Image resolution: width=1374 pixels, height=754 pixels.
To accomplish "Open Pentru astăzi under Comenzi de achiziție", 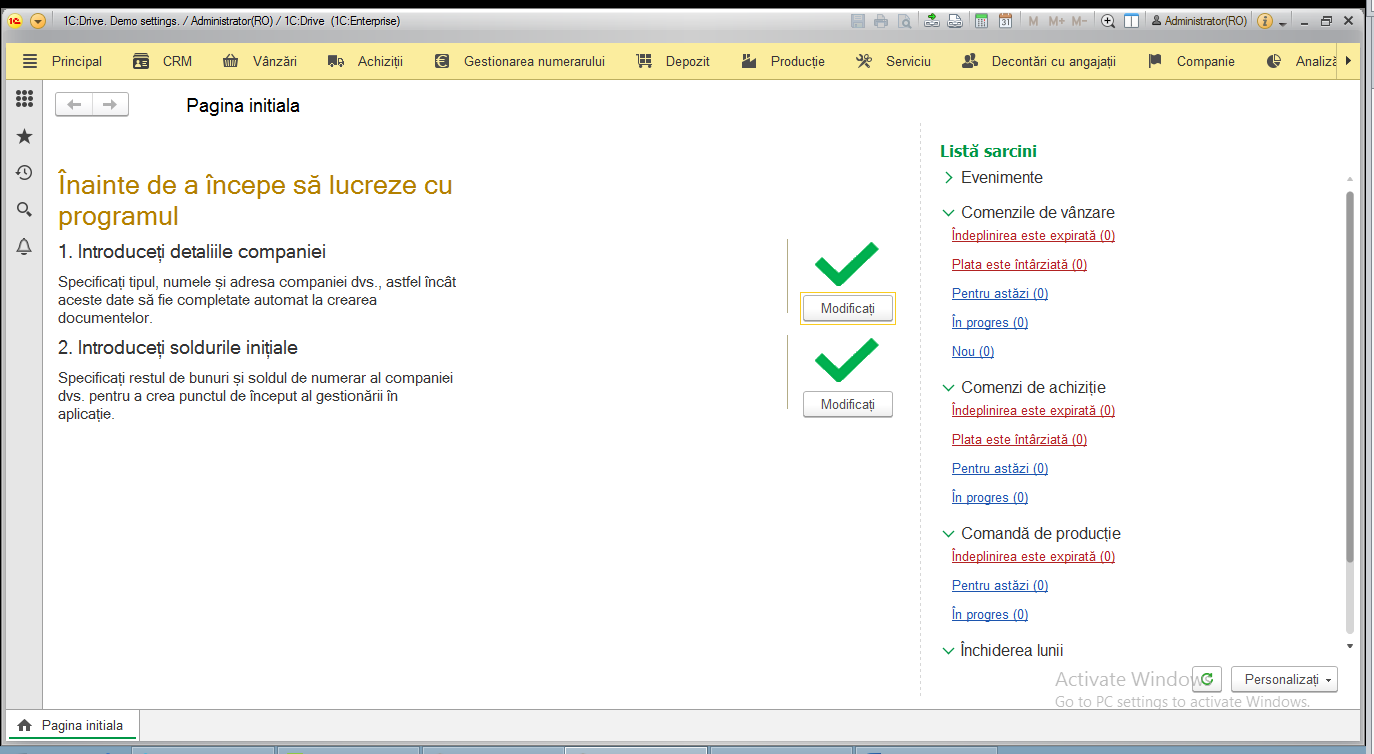I will point(1000,469).
